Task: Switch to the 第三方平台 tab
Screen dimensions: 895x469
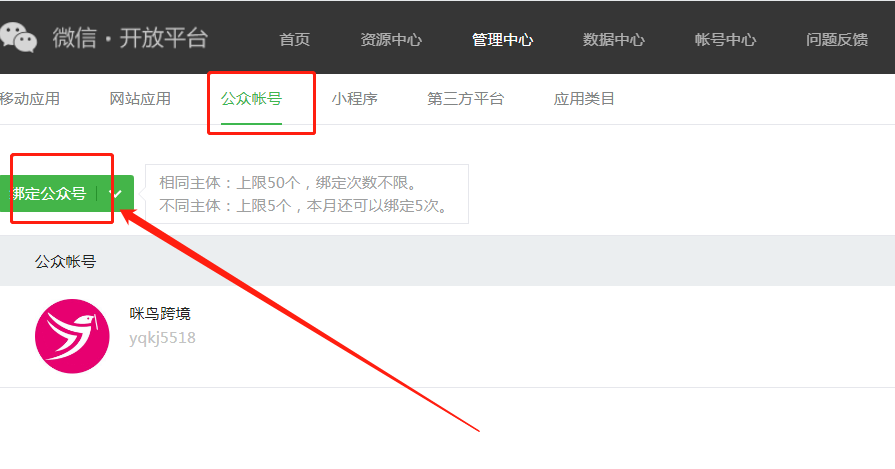Action: click(x=466, y=99)
